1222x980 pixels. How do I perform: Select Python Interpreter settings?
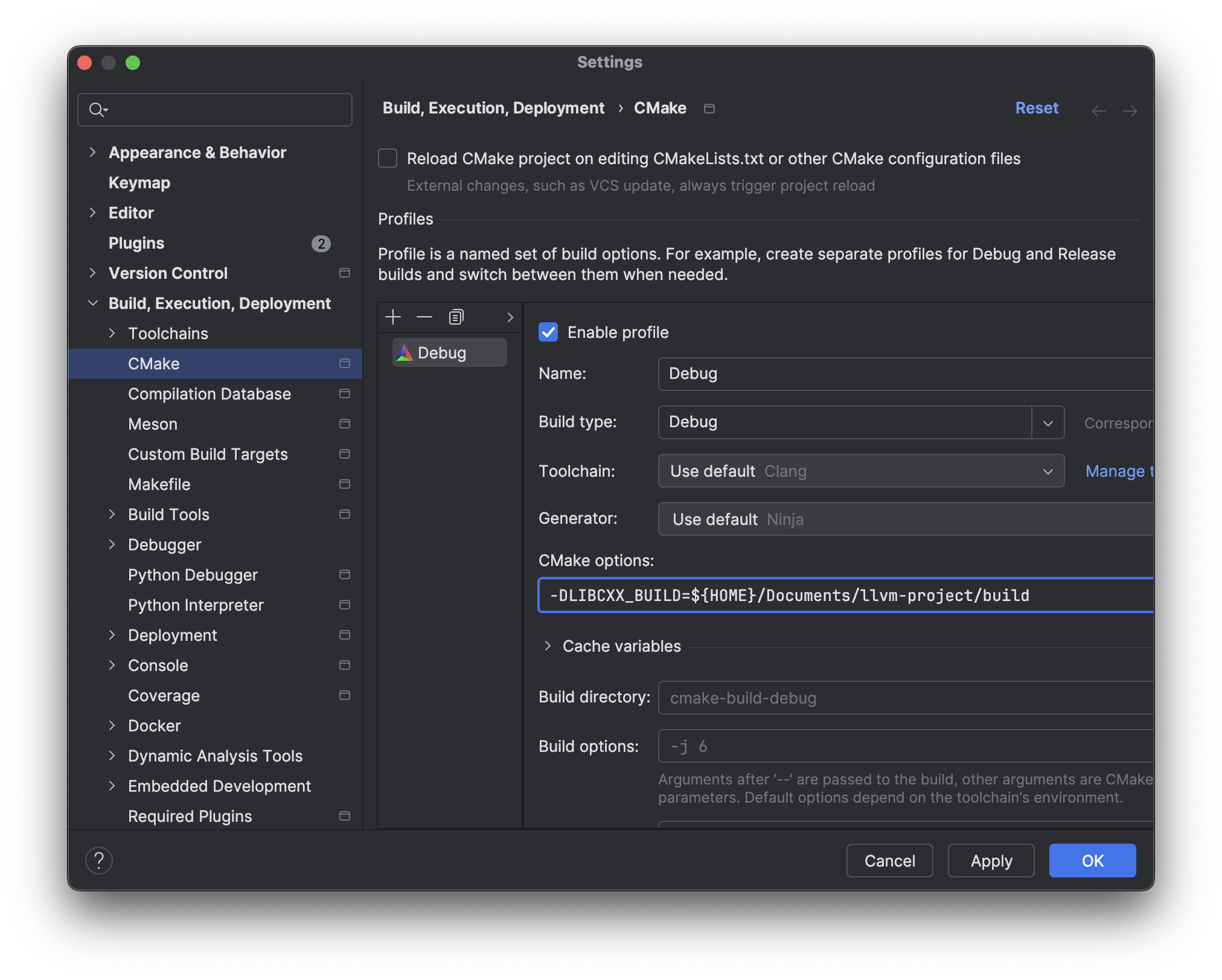196,605
